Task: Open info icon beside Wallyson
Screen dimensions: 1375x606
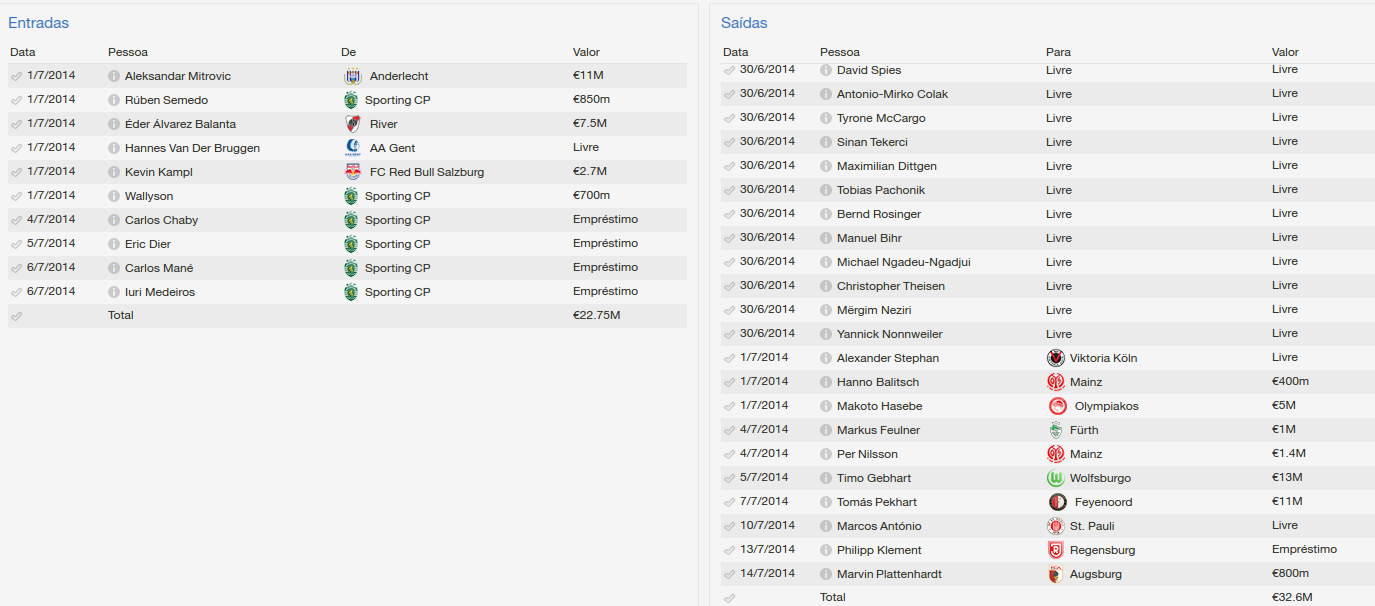Action: [114, 196]
